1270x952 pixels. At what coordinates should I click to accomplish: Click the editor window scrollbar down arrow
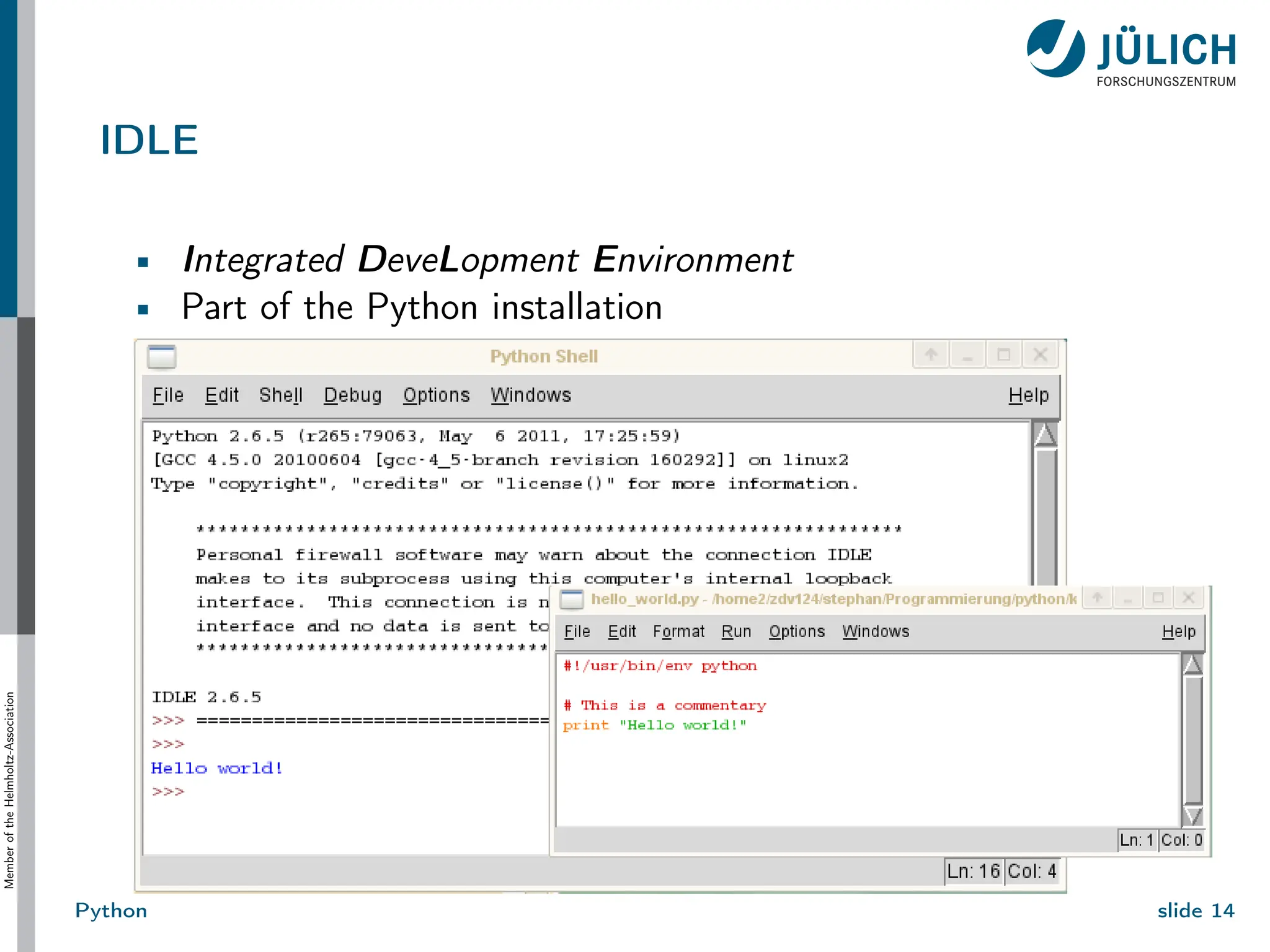point(1192,816)
